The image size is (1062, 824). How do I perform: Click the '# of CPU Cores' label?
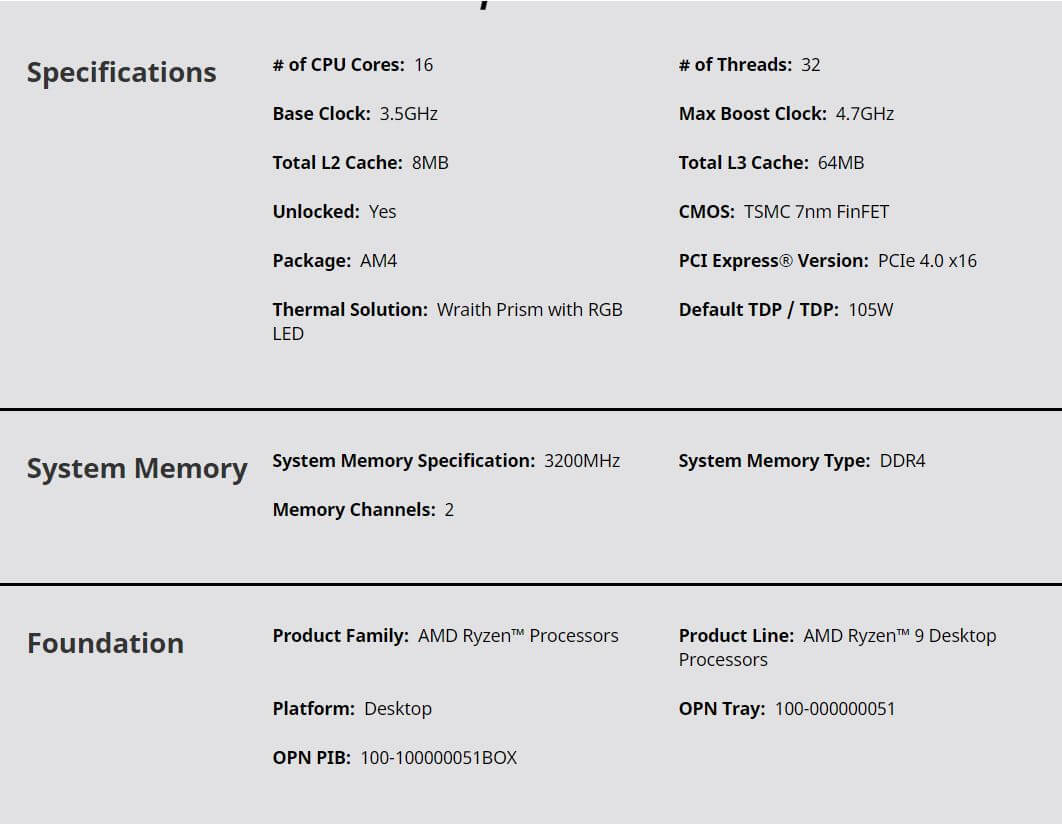[338, 65]
